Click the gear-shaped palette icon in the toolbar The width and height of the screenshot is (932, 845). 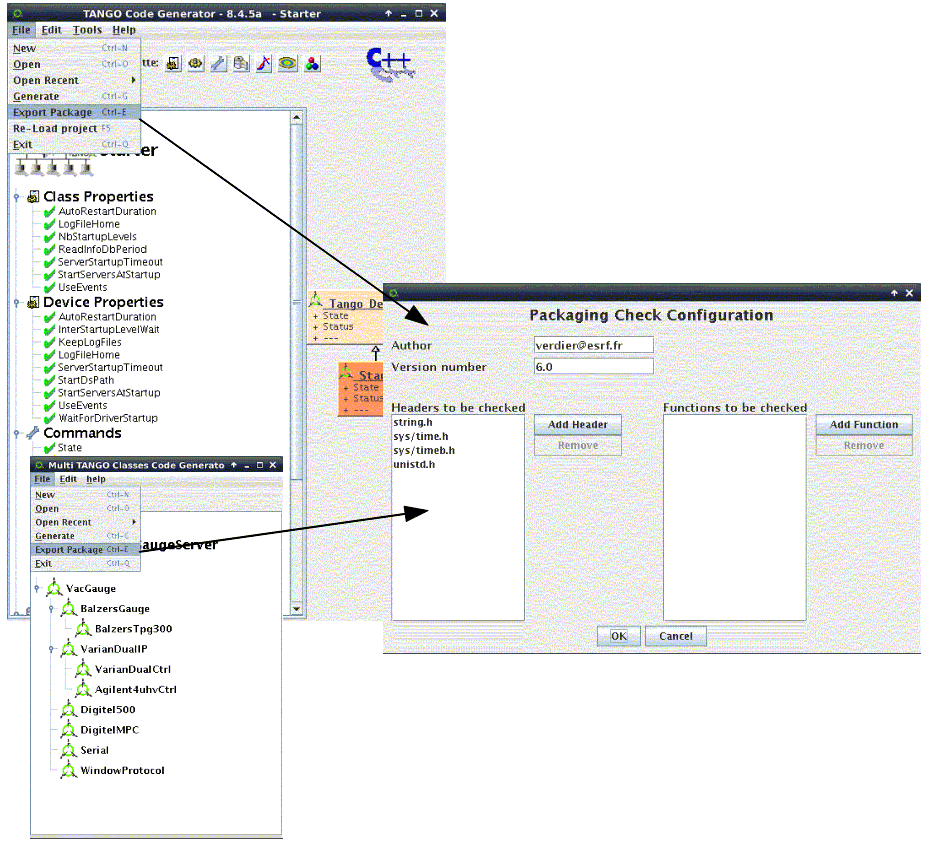tap(196, 64)
